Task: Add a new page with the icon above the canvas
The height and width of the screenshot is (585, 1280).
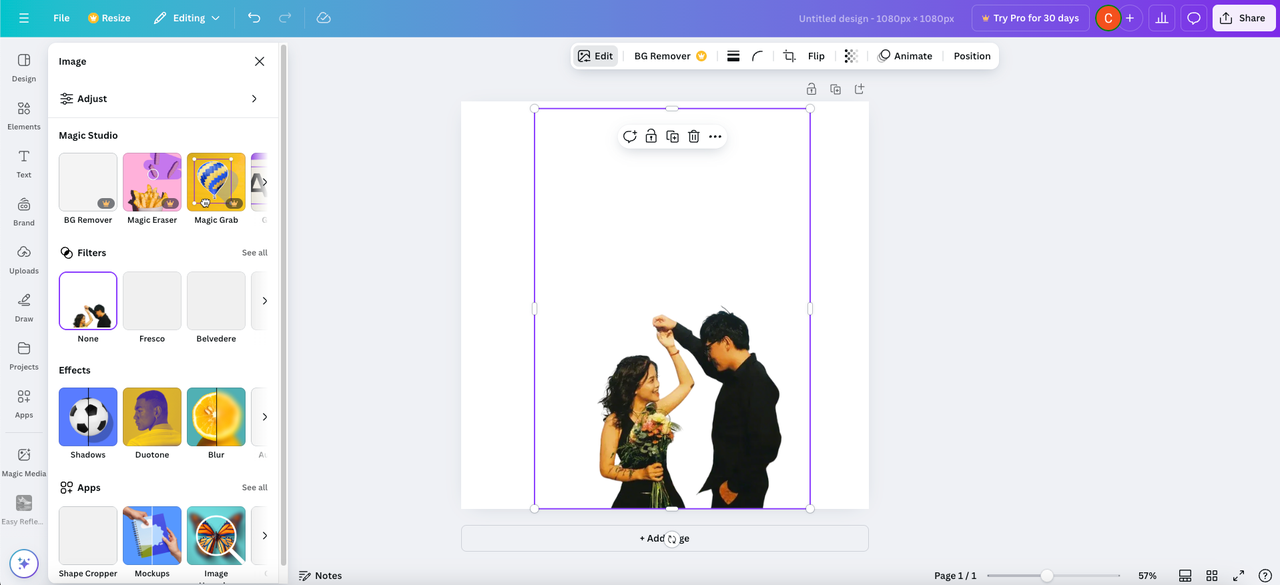Action: [x=859, y=89]
